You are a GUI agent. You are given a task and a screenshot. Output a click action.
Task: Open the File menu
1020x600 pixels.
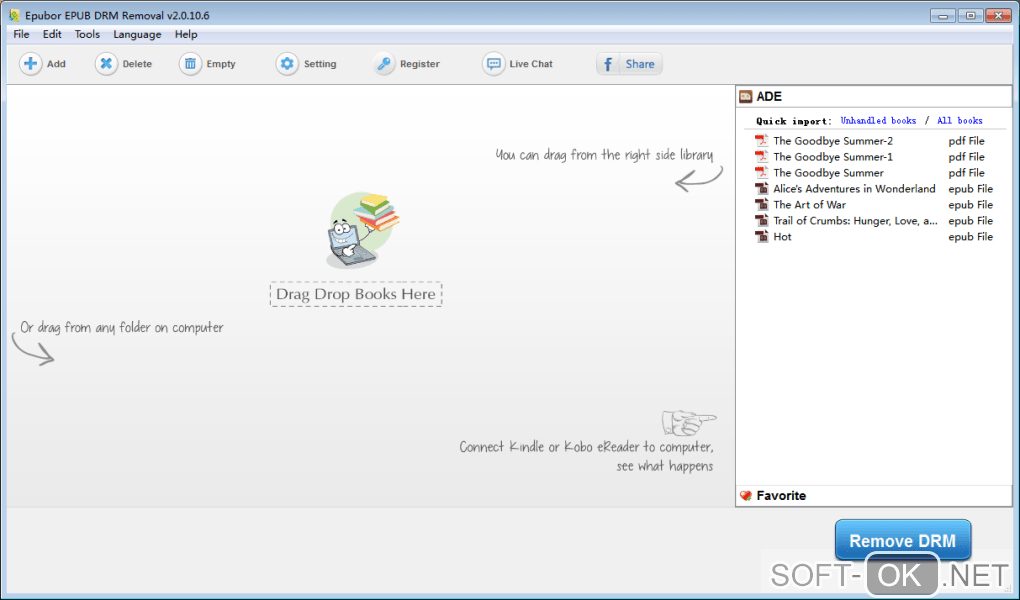(x=21, y=34)
